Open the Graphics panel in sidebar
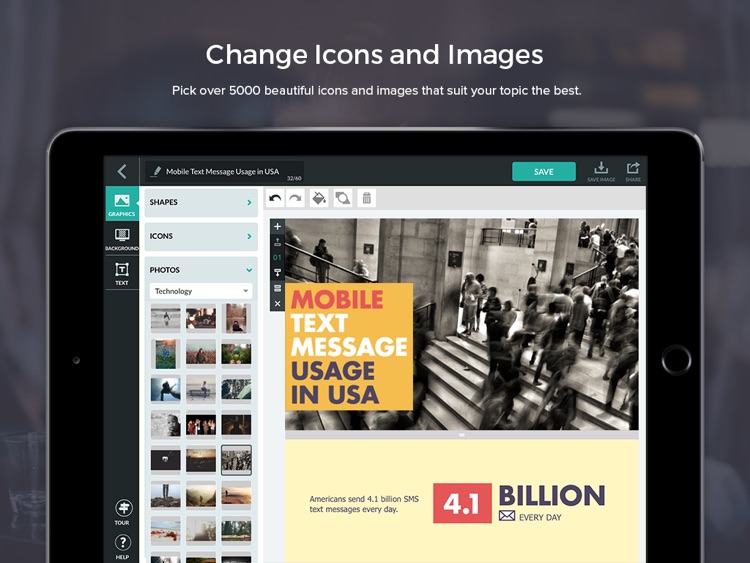 [122, 204]
